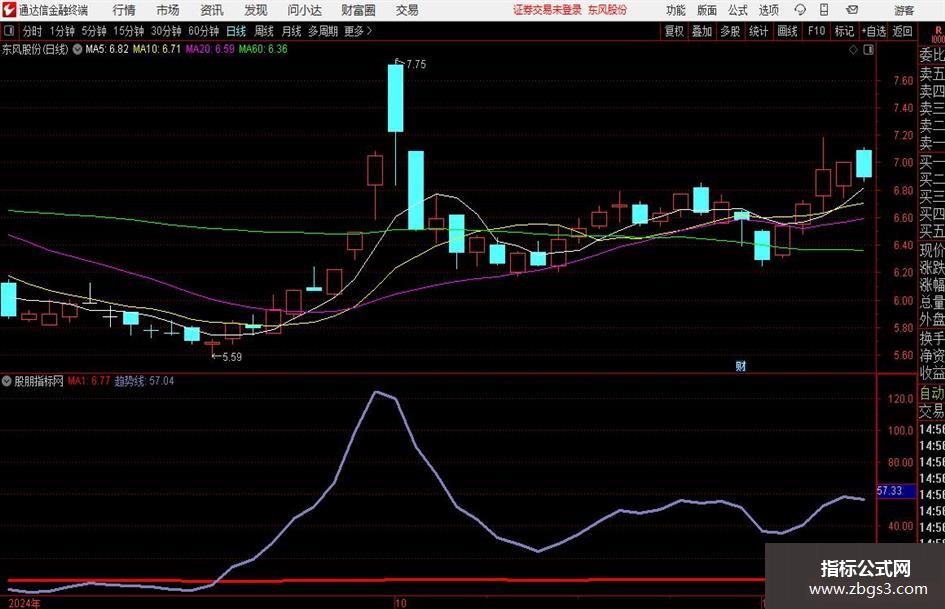Viewport: 945px width, 609px height.
Task: Open the 多周期 multi-period view
Action: point(323,31)
